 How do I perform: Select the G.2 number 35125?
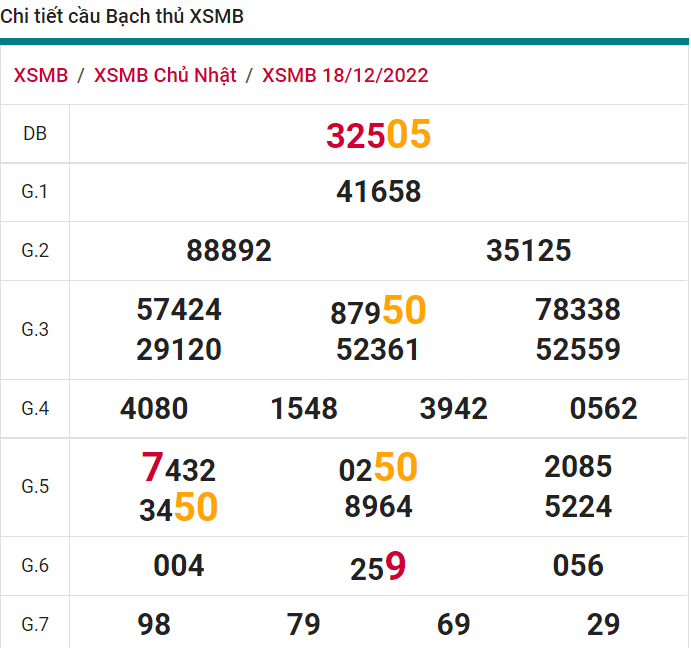tap(528, 251)
